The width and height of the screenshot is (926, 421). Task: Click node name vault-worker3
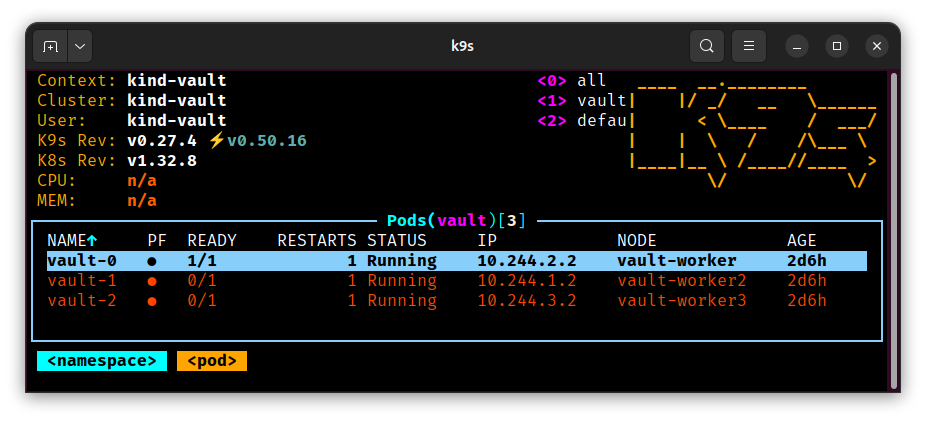[x=682, y=301]
